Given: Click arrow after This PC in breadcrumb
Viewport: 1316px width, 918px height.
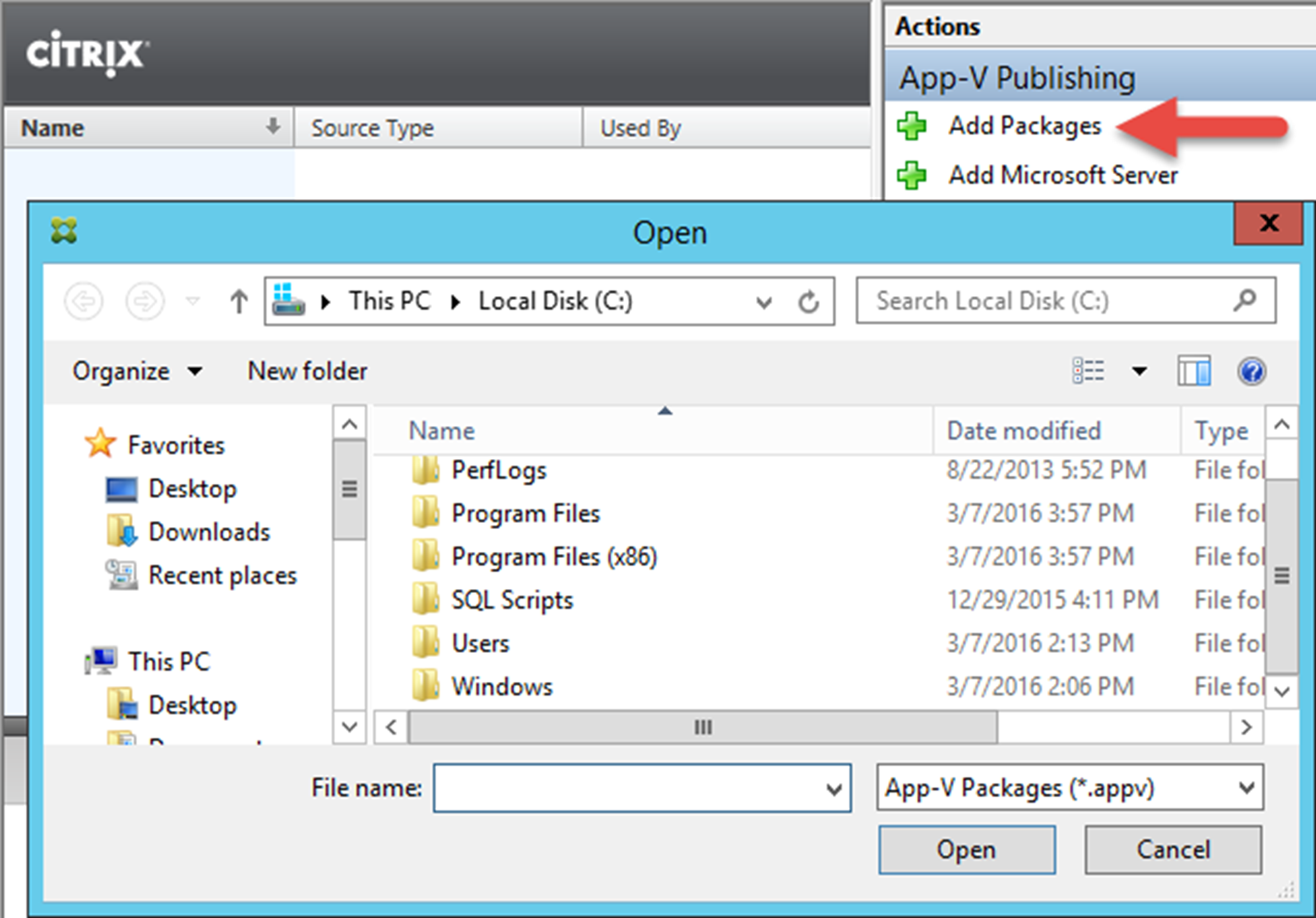Looking at the screenshot, I should (x=455, y=302).
